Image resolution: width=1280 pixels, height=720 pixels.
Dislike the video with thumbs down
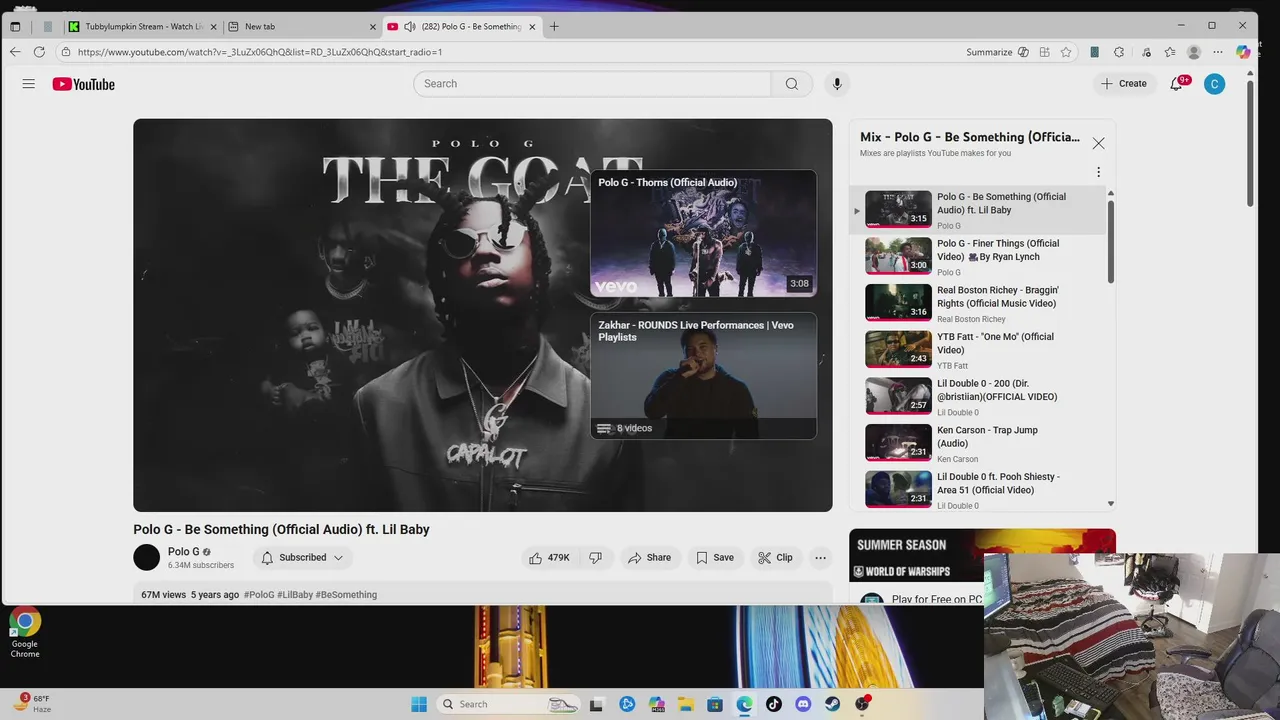pyautogui.click(x=595, y=558)
